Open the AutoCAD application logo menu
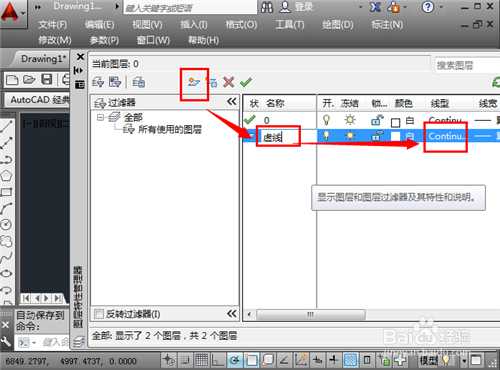The height and width of the screenshot is (370, 500). [9, 12]
